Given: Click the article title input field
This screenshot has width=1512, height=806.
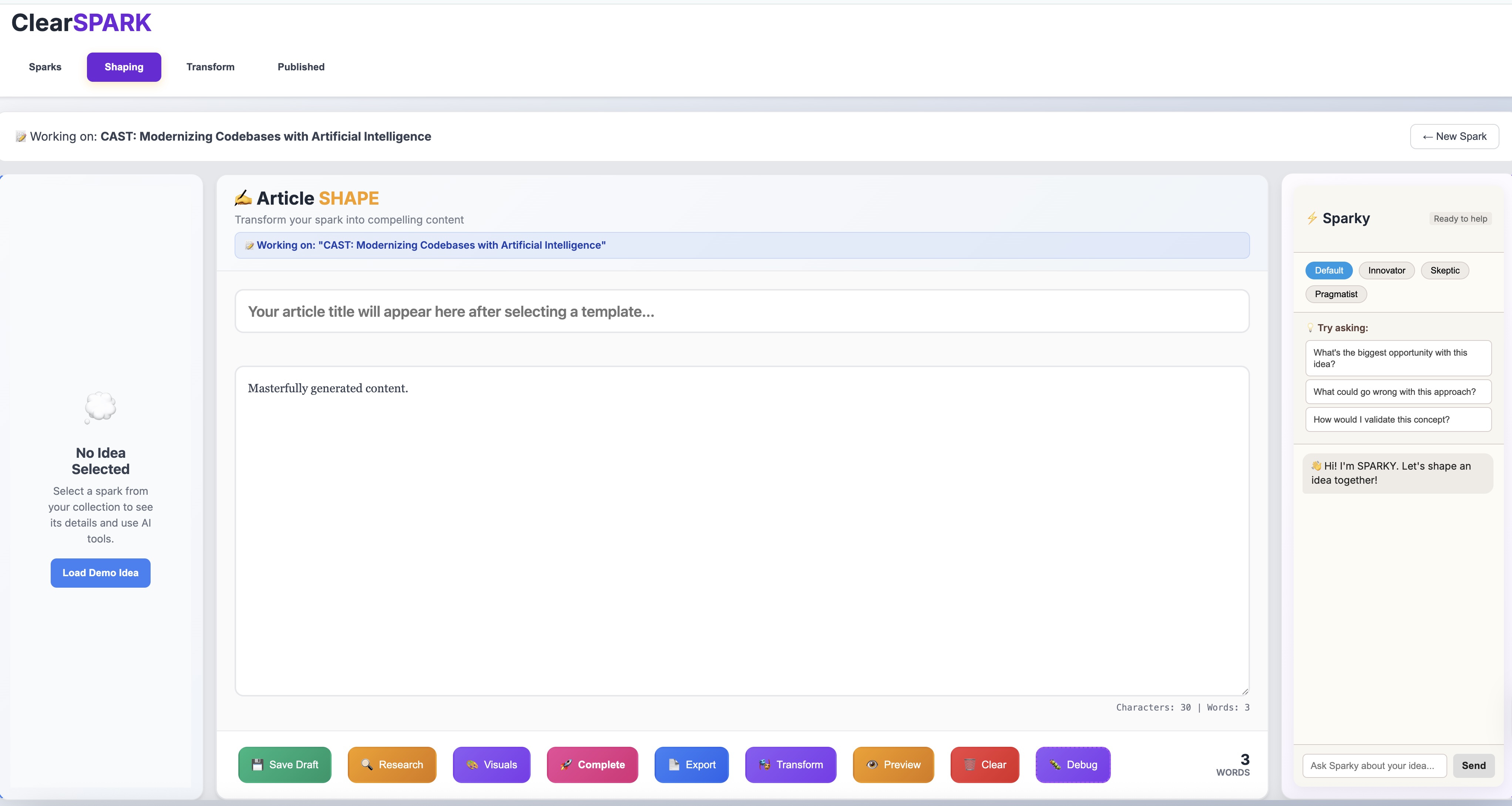Looking at the screenshot, I should [742, 311].
